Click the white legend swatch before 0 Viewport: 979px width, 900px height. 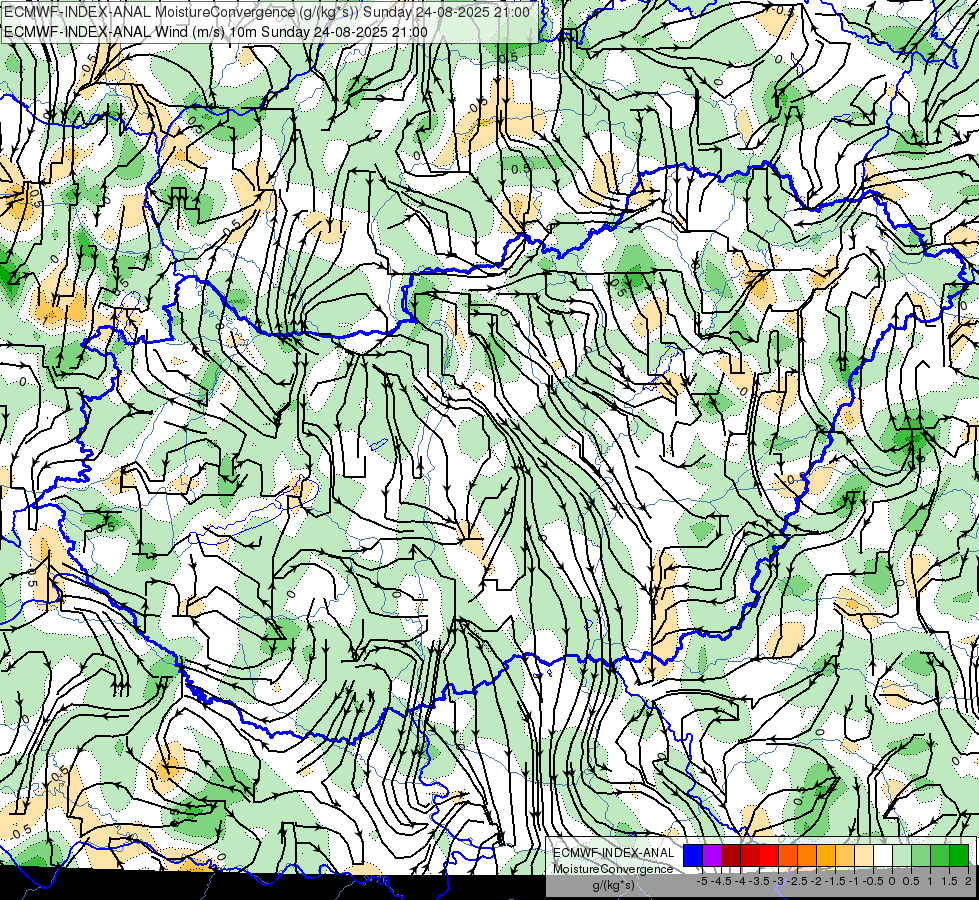883,856
